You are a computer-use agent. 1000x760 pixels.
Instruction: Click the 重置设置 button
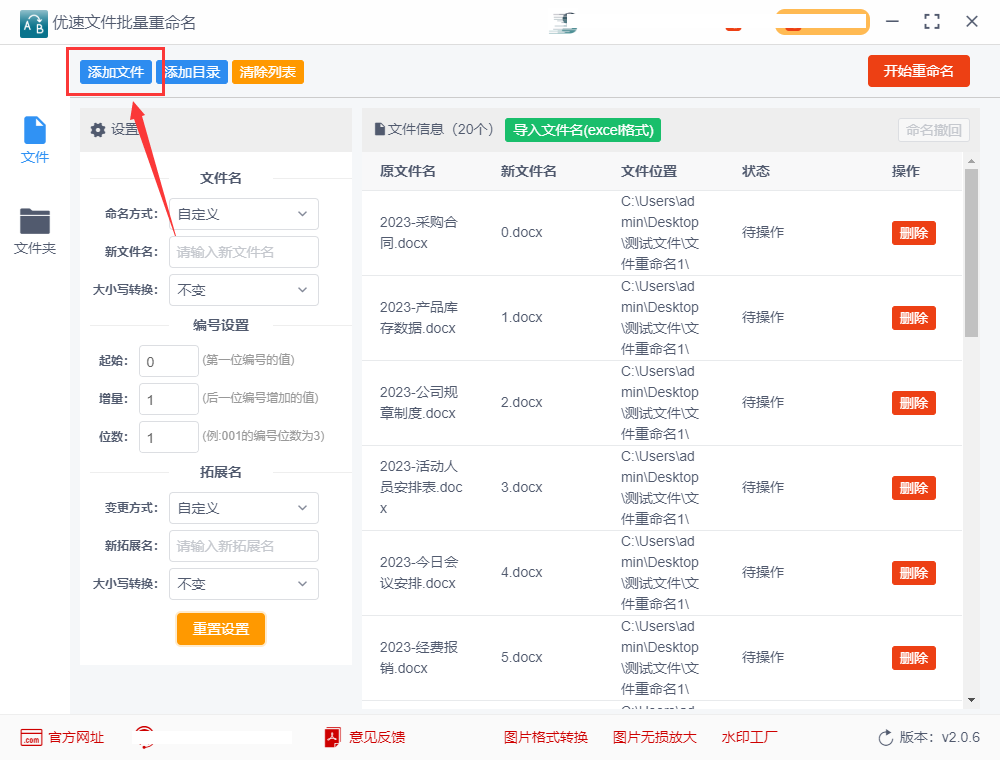click(221, 629)
